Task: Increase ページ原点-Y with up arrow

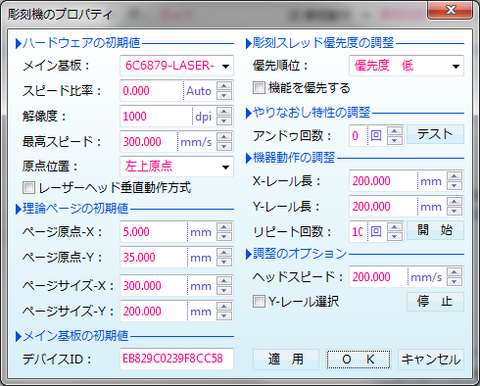Action: (224, 253)
